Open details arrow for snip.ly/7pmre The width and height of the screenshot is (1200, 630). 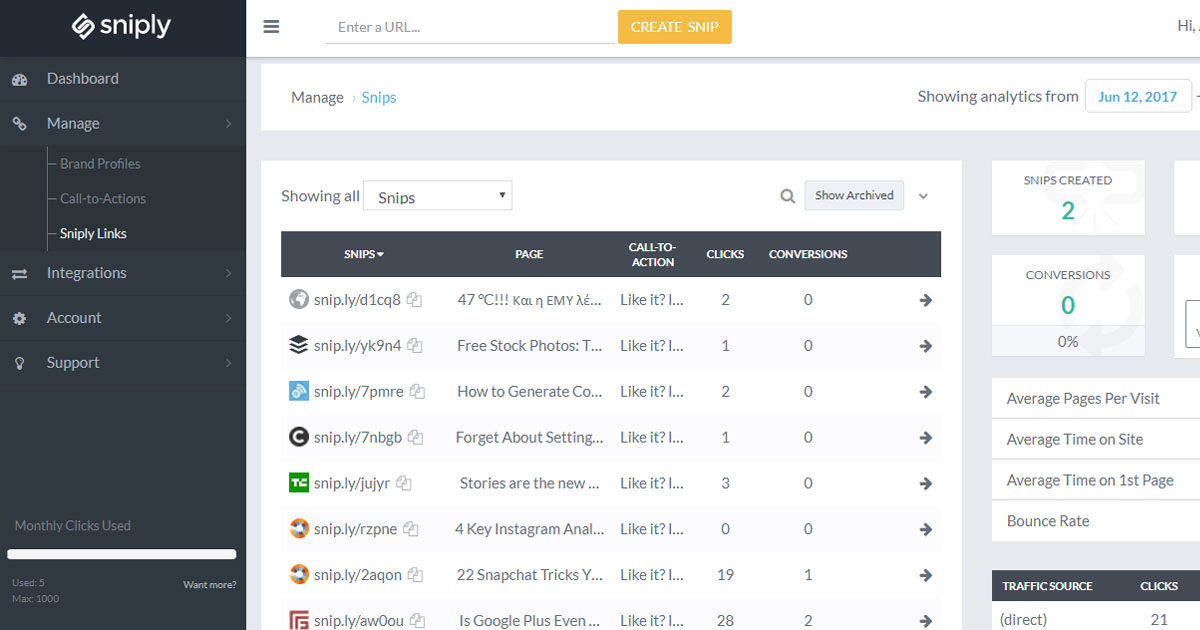click(926, 392)
